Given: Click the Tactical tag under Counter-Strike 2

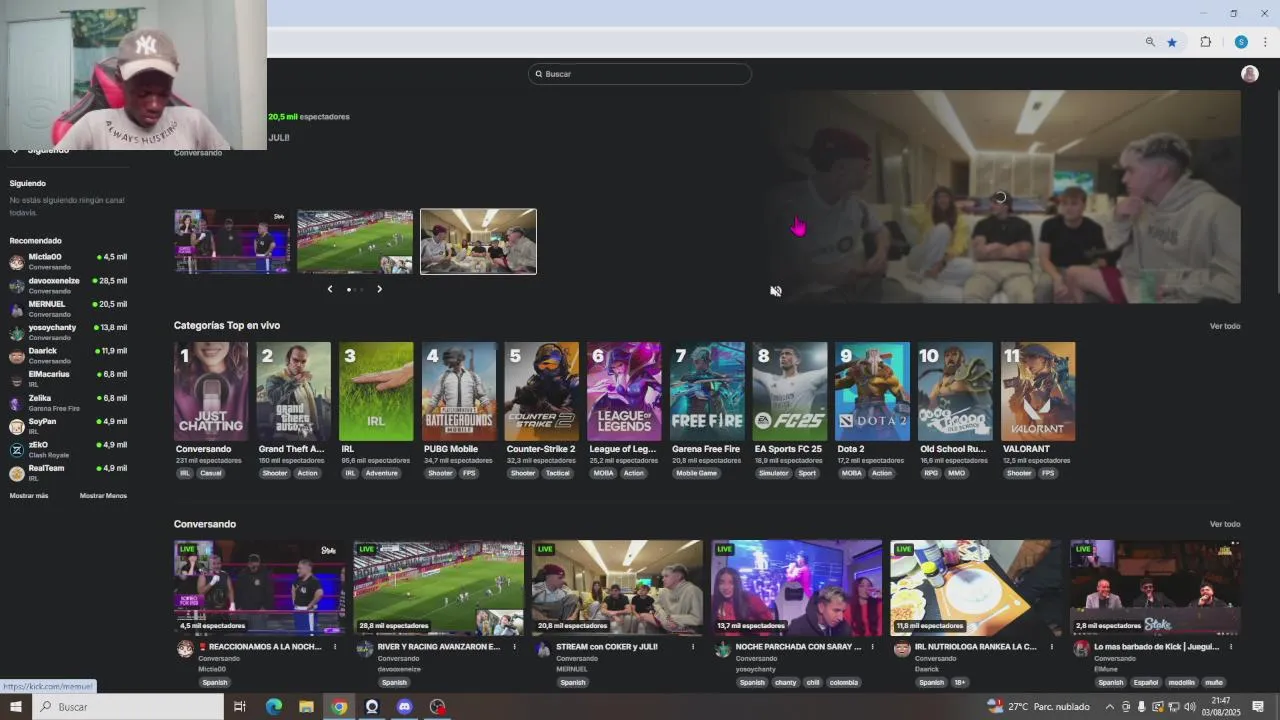Looking at the screenshot, I should click(x=558, y=473).
